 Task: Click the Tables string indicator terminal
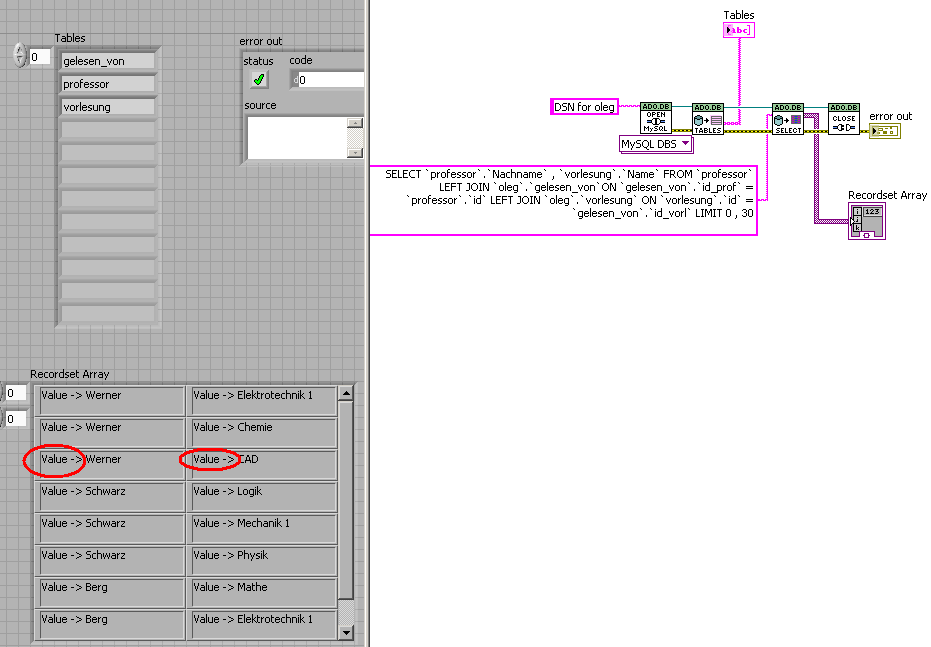pyautogui.click(x=739, y=30)
